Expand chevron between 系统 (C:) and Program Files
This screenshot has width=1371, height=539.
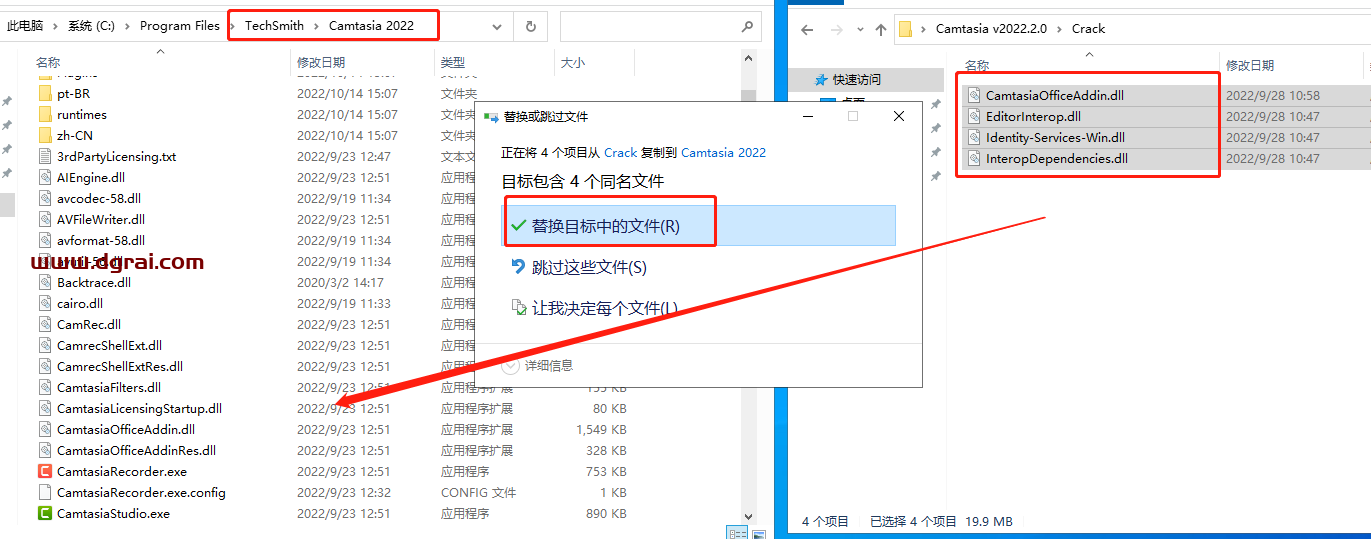[x=128, y=26]
